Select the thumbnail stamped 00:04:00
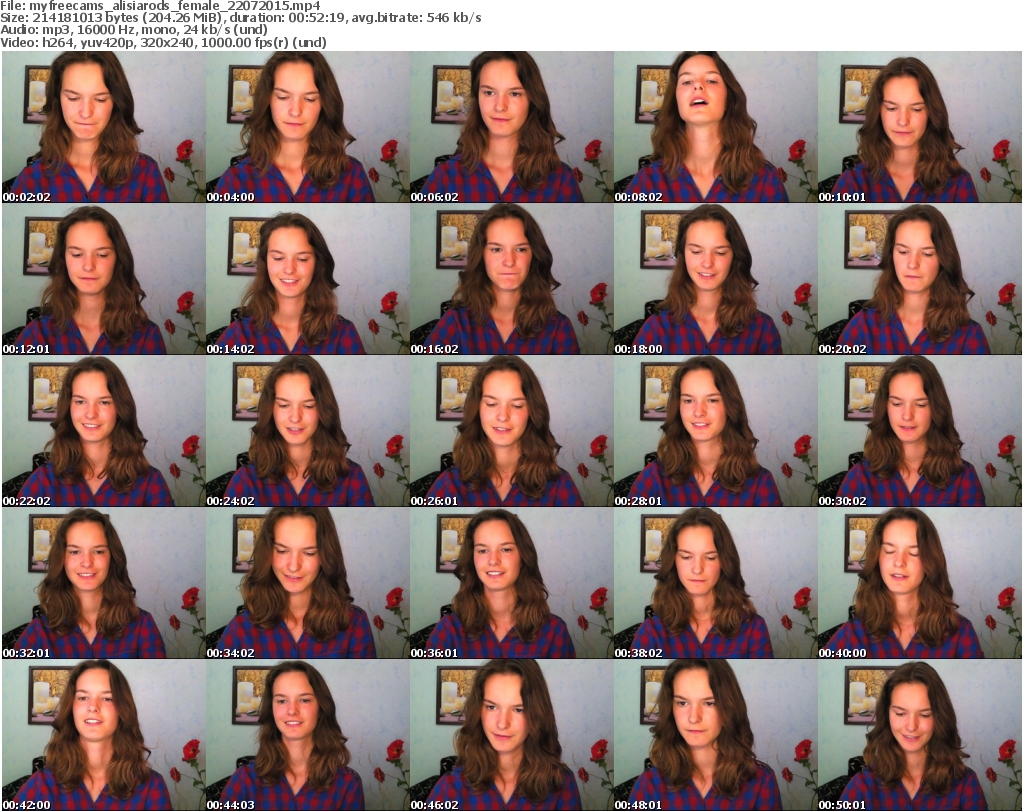 point(308,127)
